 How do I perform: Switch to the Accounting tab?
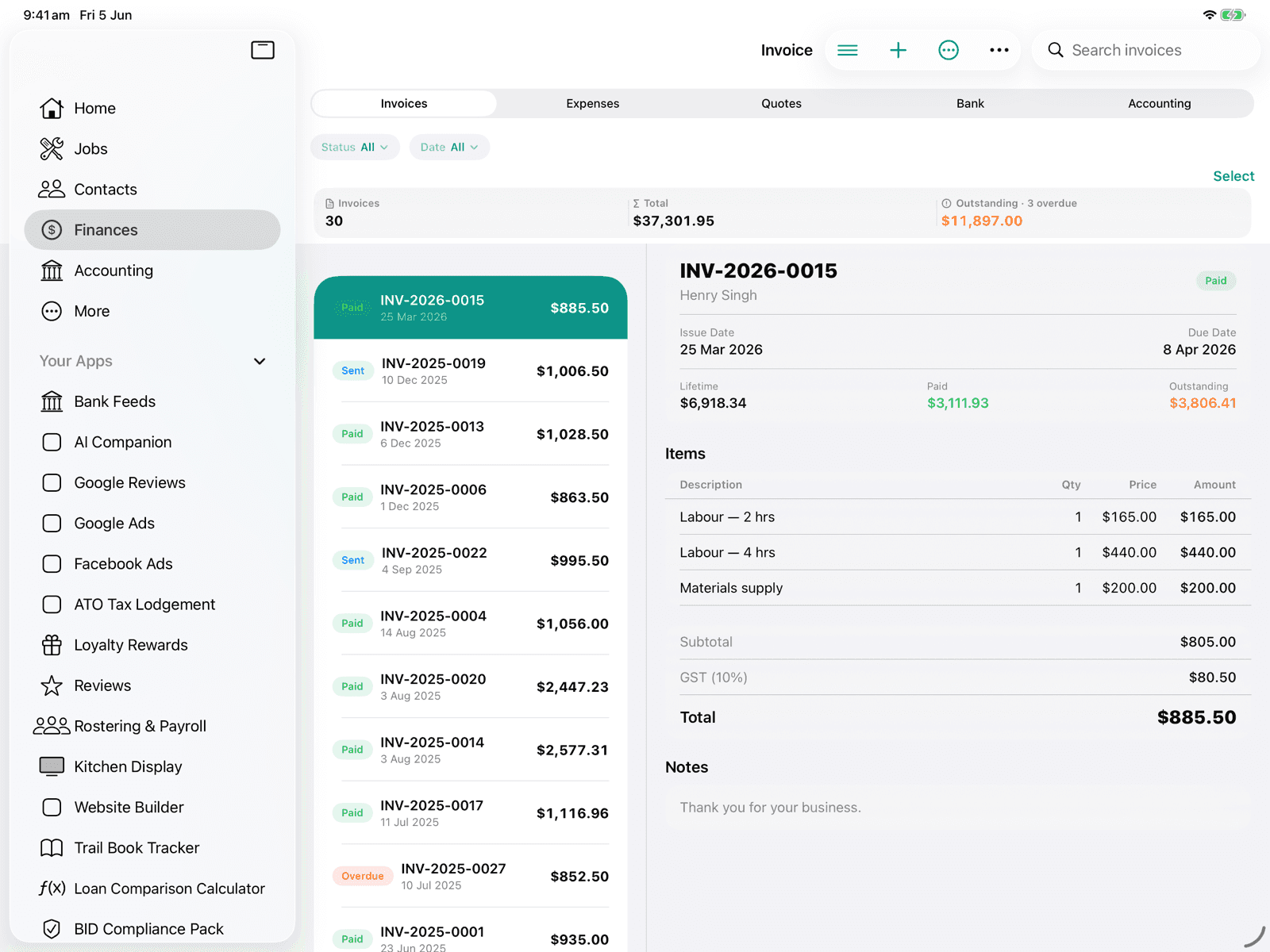click(x=1160, y=103)
